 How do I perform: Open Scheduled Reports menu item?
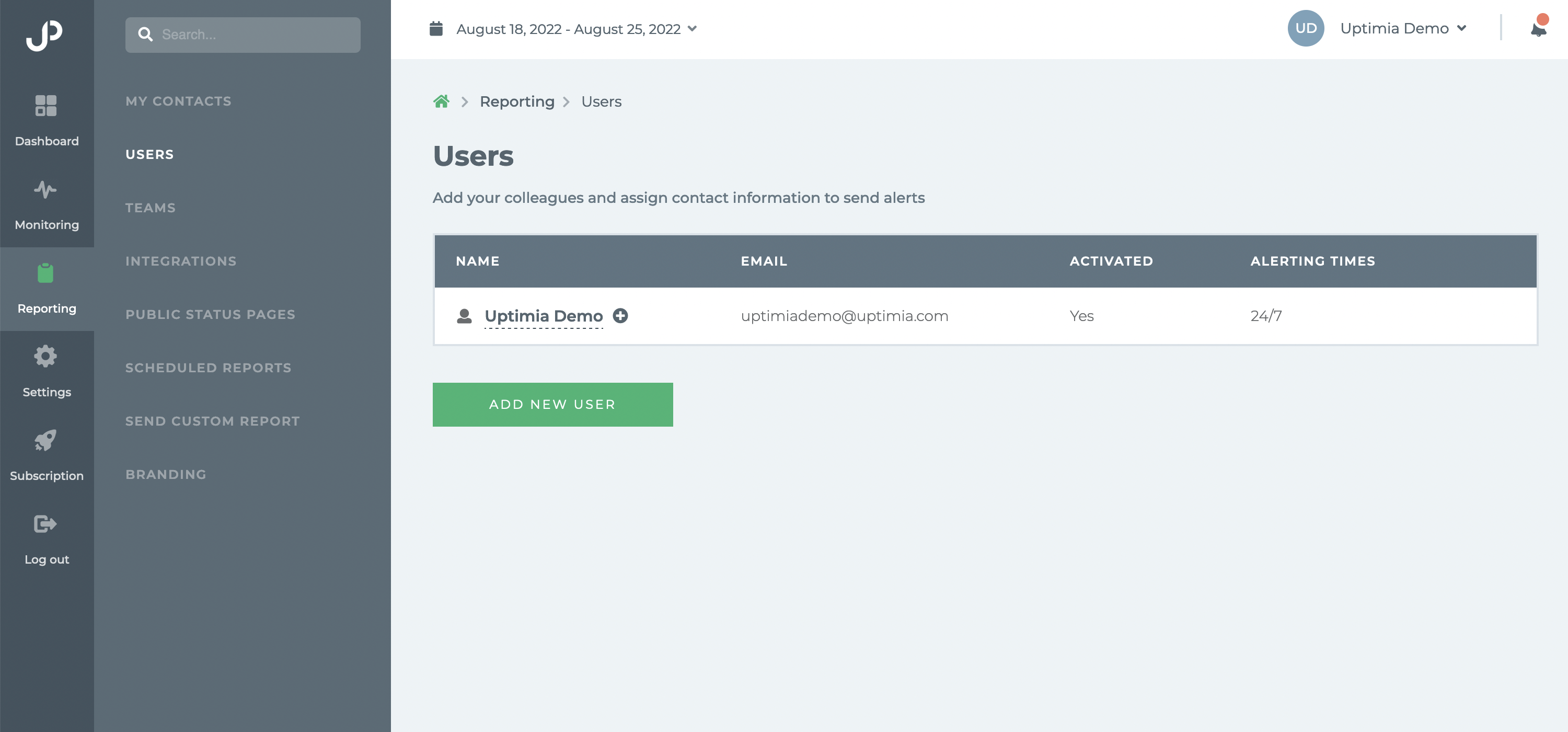point(208,368)
